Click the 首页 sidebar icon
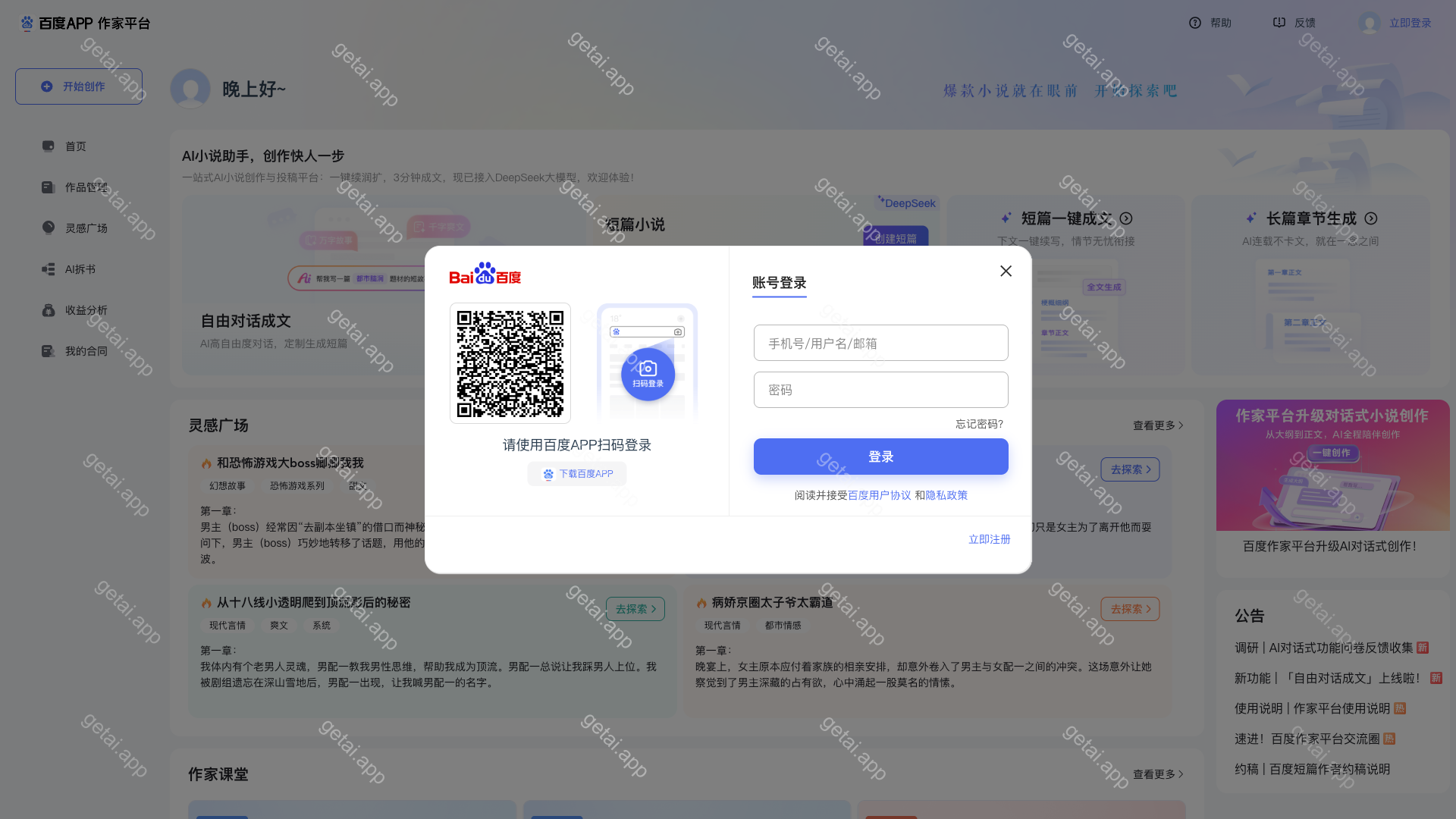This screenshot has width=1456, height=819. click(49, 146)
